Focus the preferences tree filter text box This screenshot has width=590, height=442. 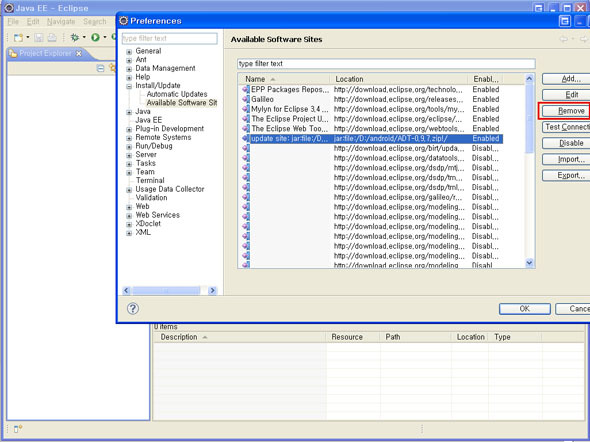(170, 38)
